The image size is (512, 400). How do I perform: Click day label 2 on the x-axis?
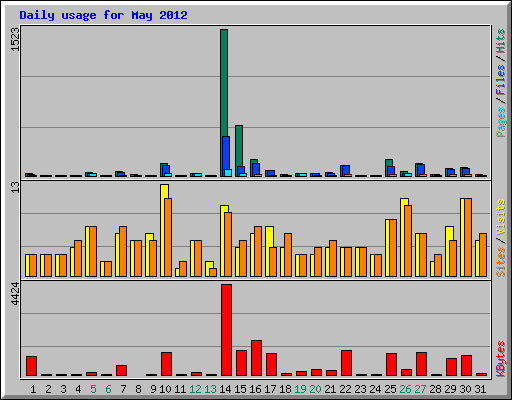click(x=48, y=389)
